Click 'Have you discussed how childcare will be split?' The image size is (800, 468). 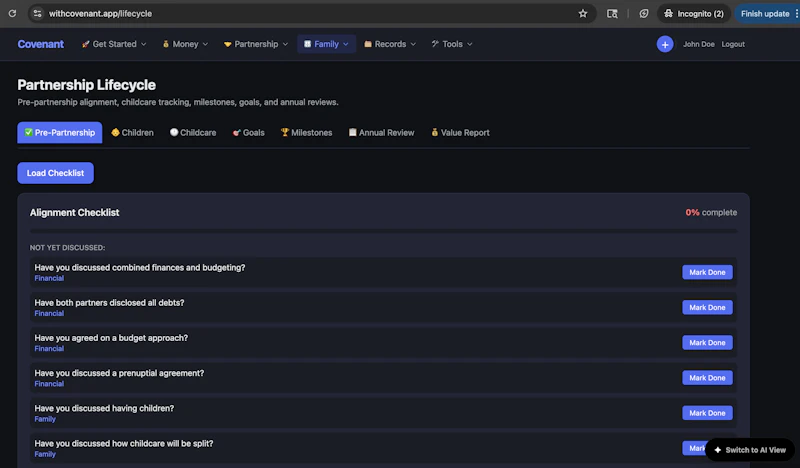click(124, 444)
